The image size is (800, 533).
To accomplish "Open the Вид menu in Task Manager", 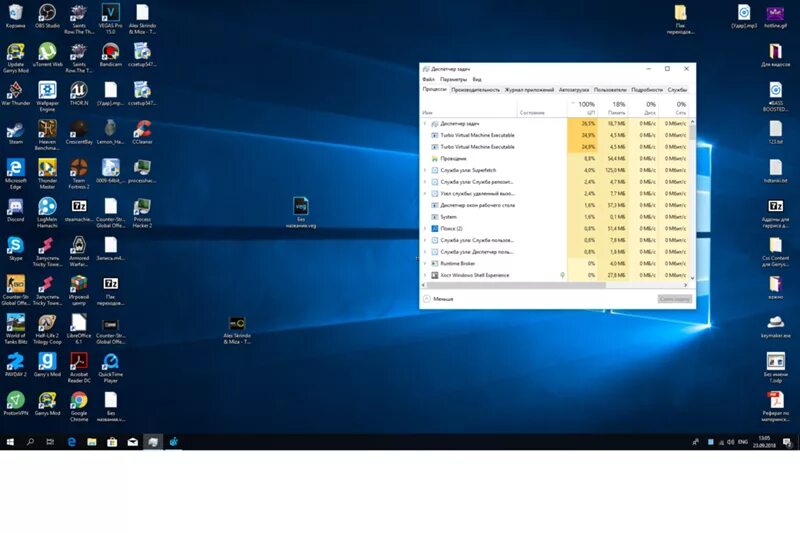I will [477, 80].
